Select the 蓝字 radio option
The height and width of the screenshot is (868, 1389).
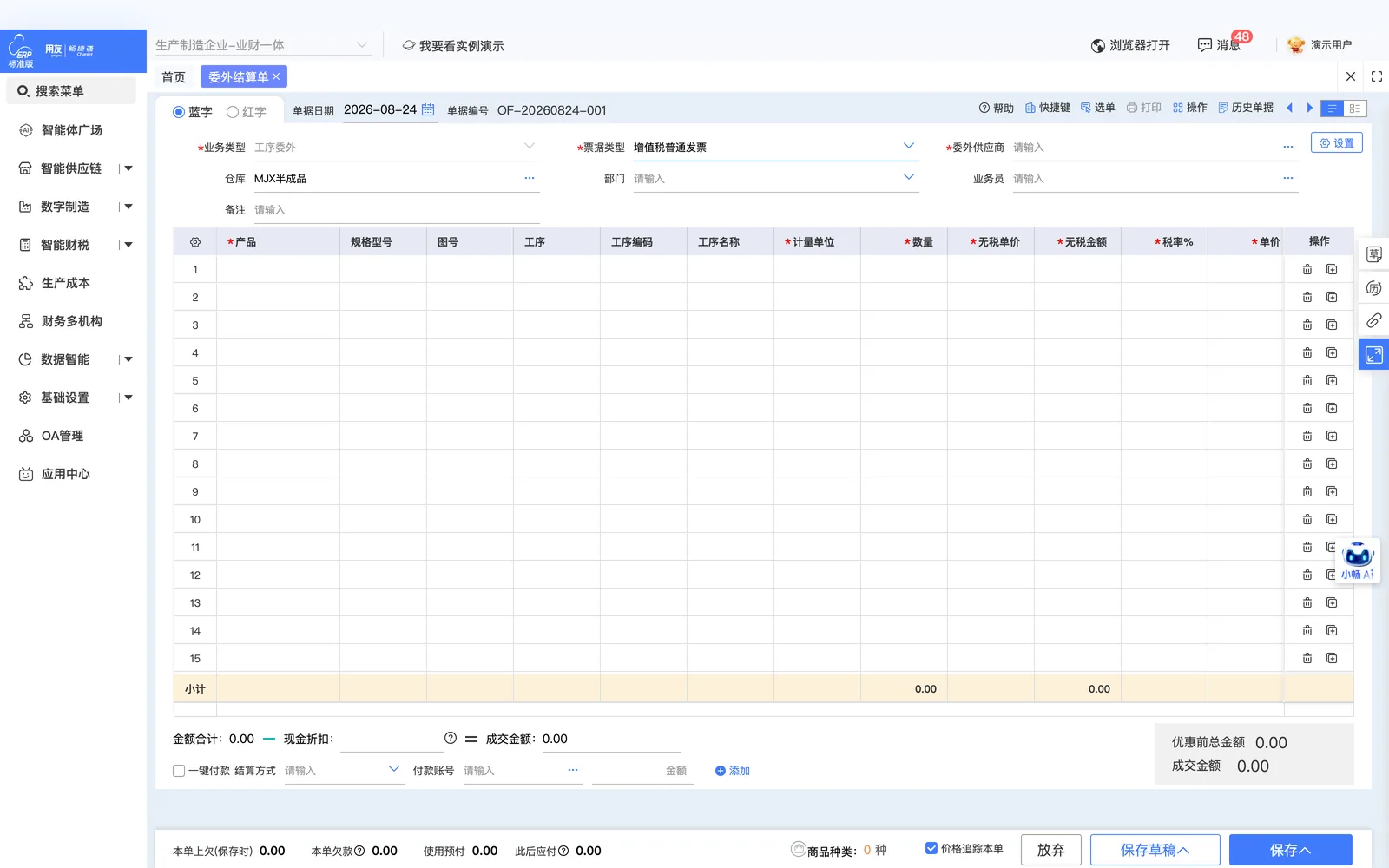[x=179, y=112]
